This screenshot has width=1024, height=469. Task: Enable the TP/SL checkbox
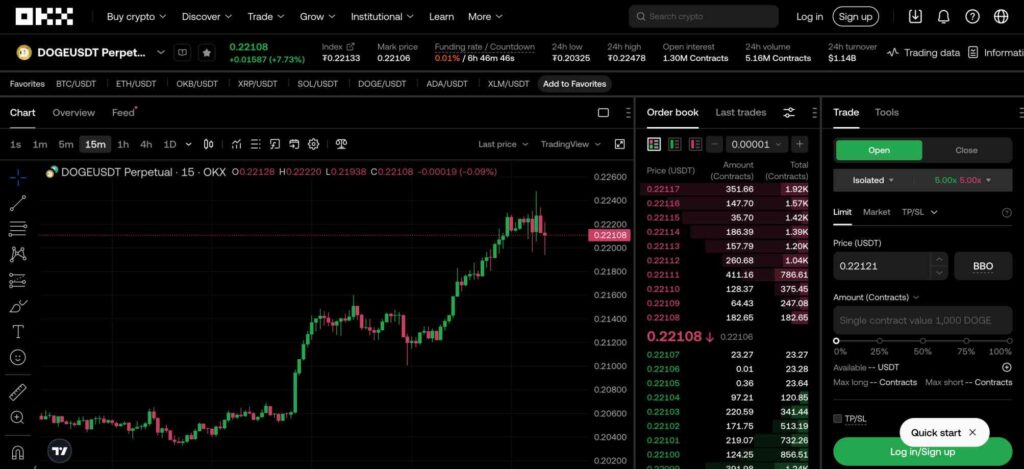(838, 419)
